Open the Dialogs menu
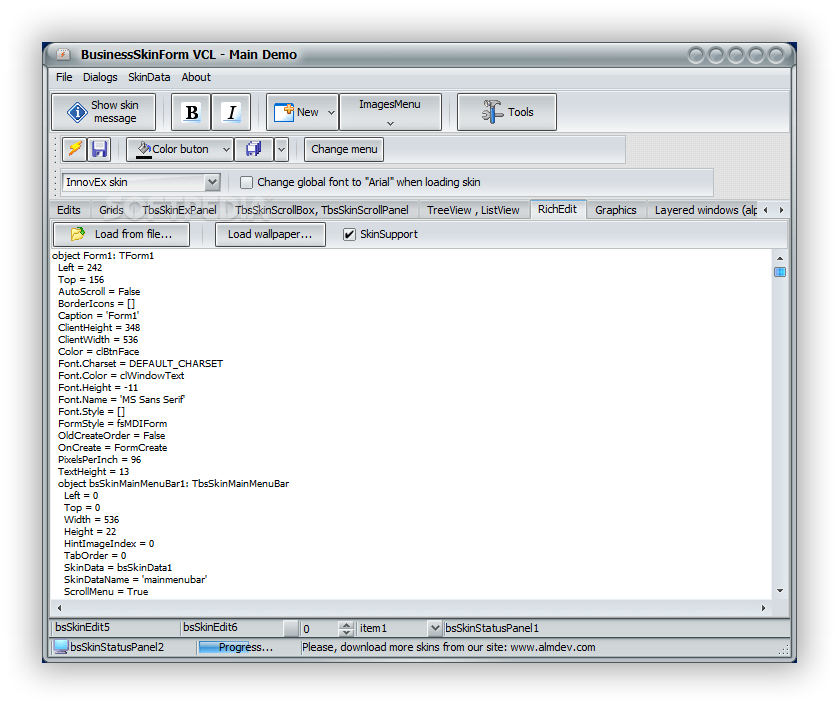 100,77
